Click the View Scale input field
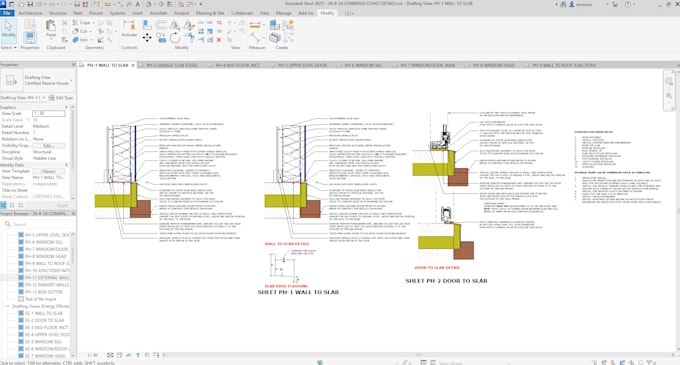The image size is (680, 365). tap(49, 114)
